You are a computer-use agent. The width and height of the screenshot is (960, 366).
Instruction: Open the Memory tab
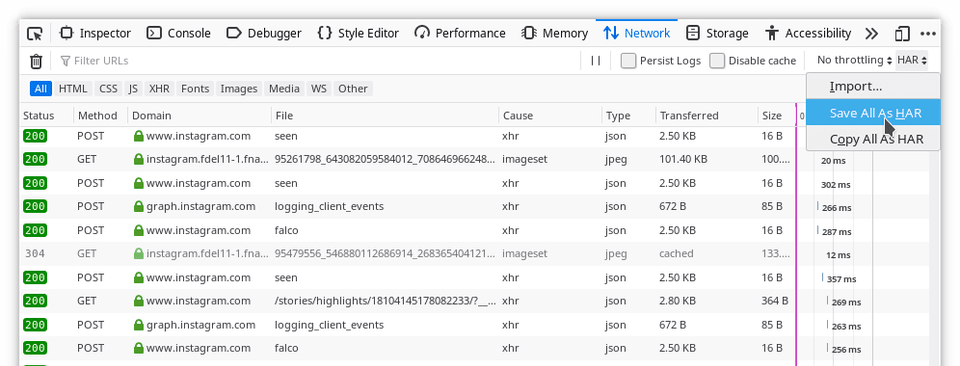click(x=555, y=33)
